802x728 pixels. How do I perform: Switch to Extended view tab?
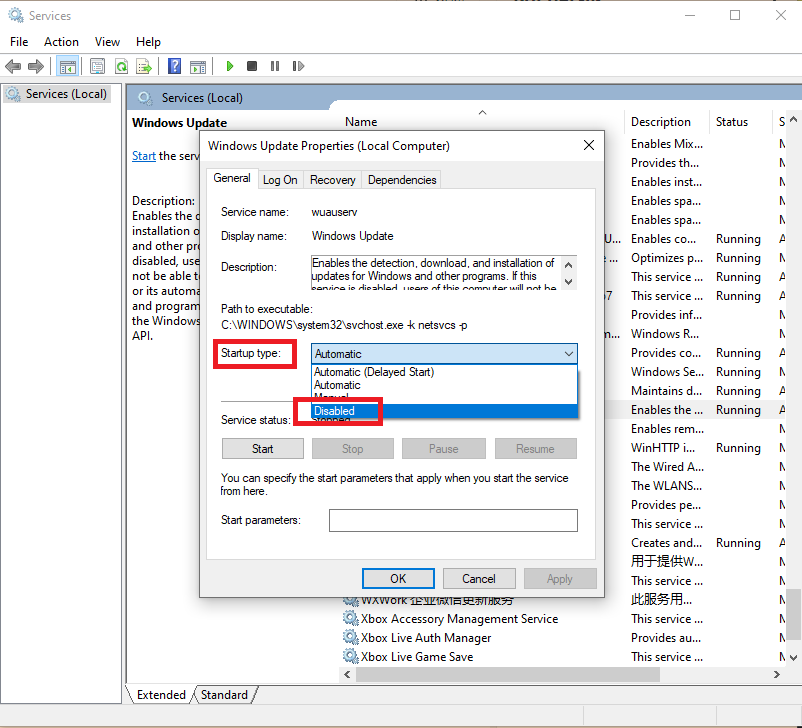[161, 695]
